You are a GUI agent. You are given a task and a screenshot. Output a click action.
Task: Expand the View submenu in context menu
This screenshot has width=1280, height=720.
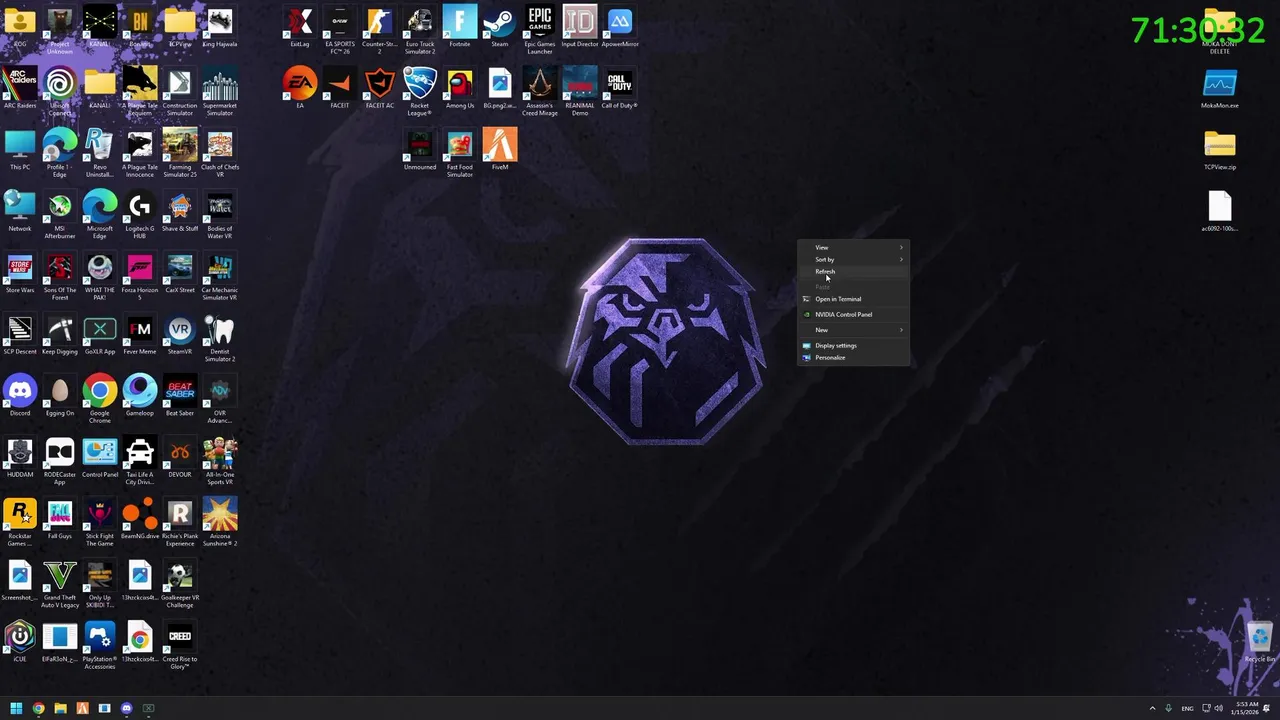(x=854, y=247)
